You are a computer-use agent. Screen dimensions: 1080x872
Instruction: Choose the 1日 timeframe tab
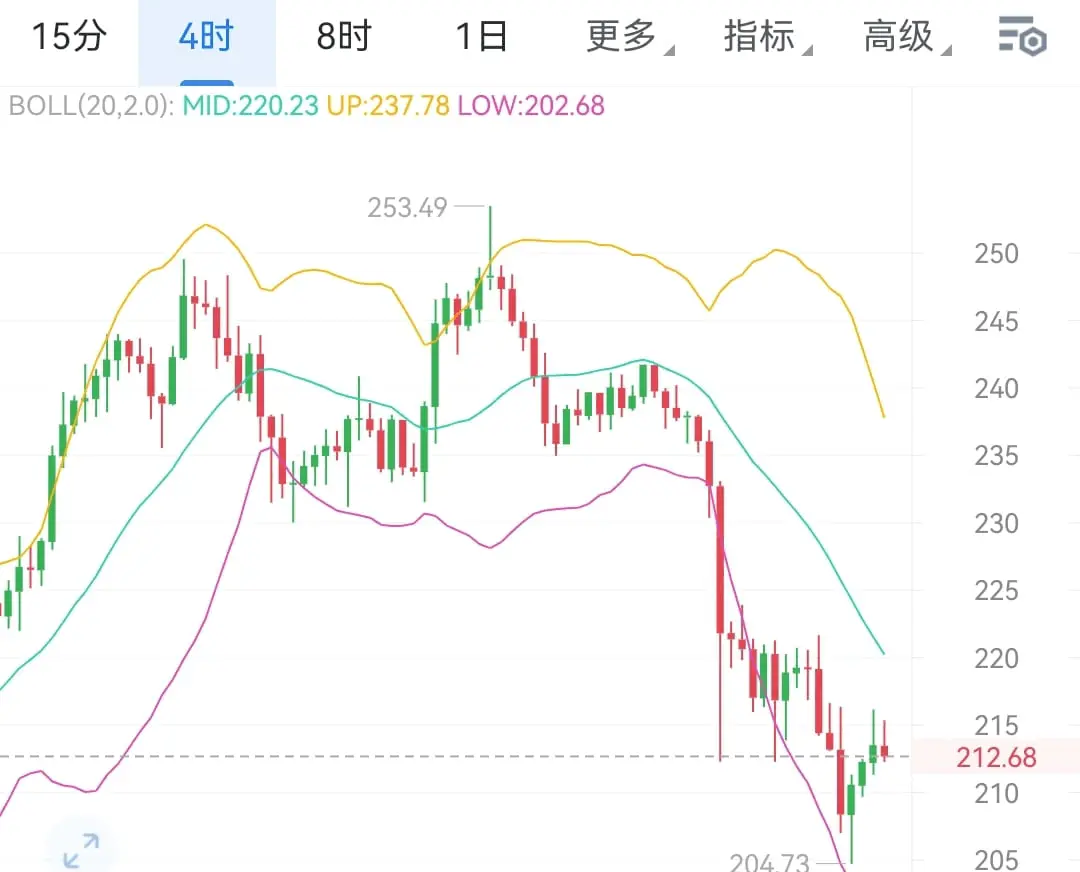(x=481, y=37)
